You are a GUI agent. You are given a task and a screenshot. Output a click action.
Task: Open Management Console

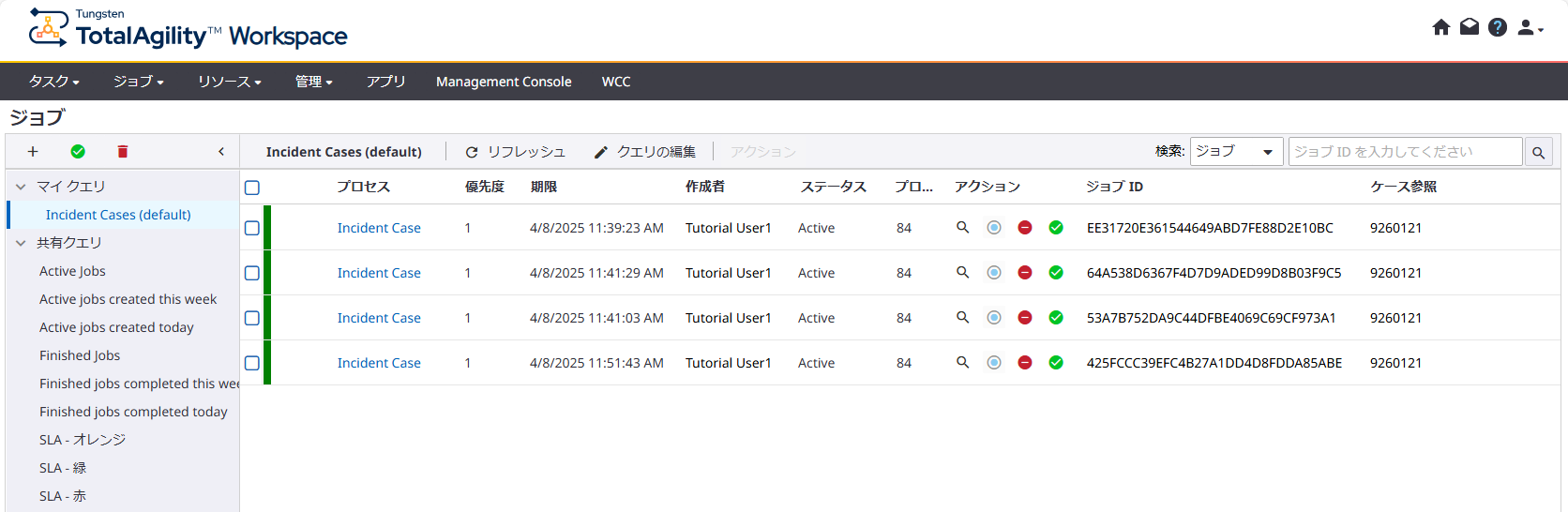[x=504, y=82]
